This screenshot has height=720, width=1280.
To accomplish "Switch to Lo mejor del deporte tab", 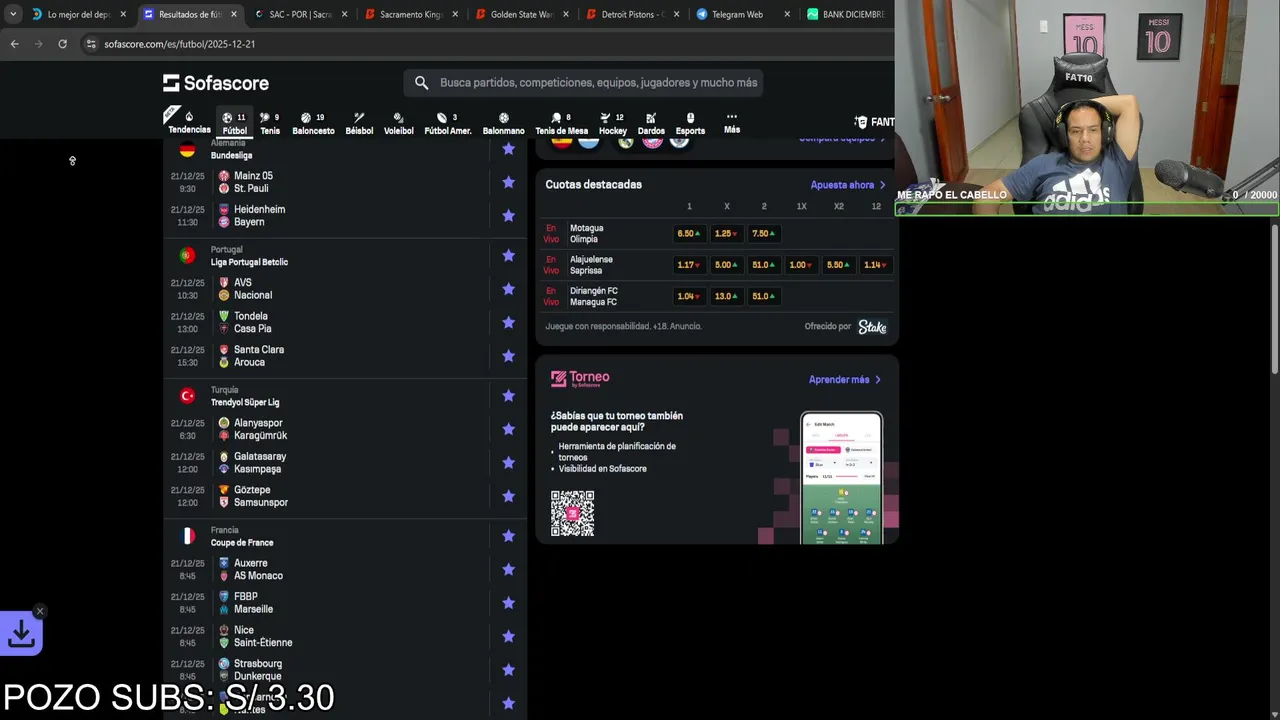I will point(79,15).
